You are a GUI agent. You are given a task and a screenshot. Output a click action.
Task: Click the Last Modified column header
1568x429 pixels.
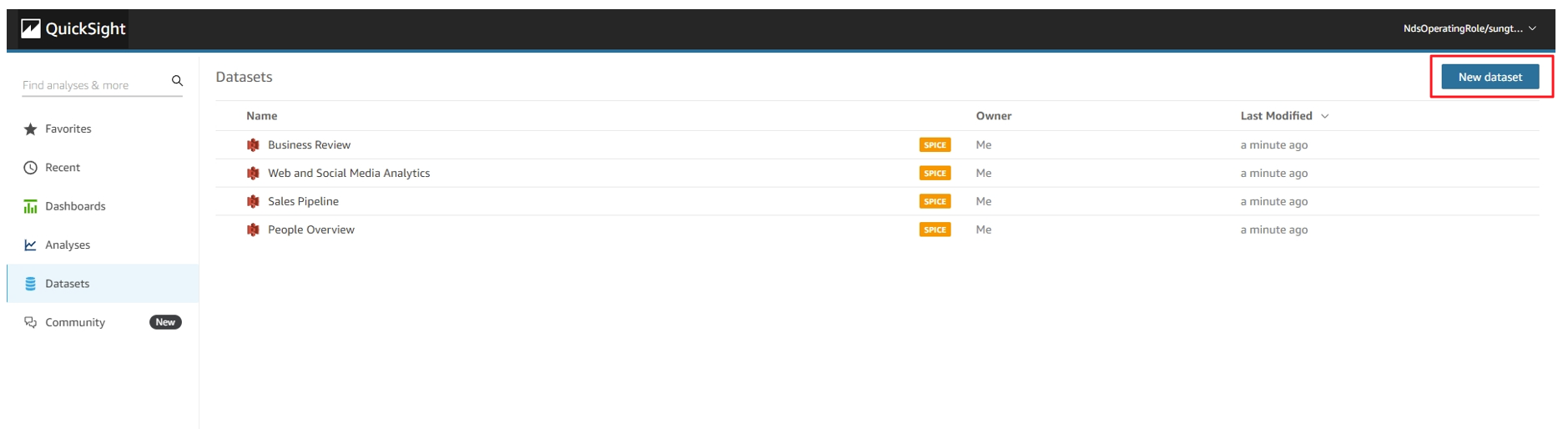[1276, 116]
